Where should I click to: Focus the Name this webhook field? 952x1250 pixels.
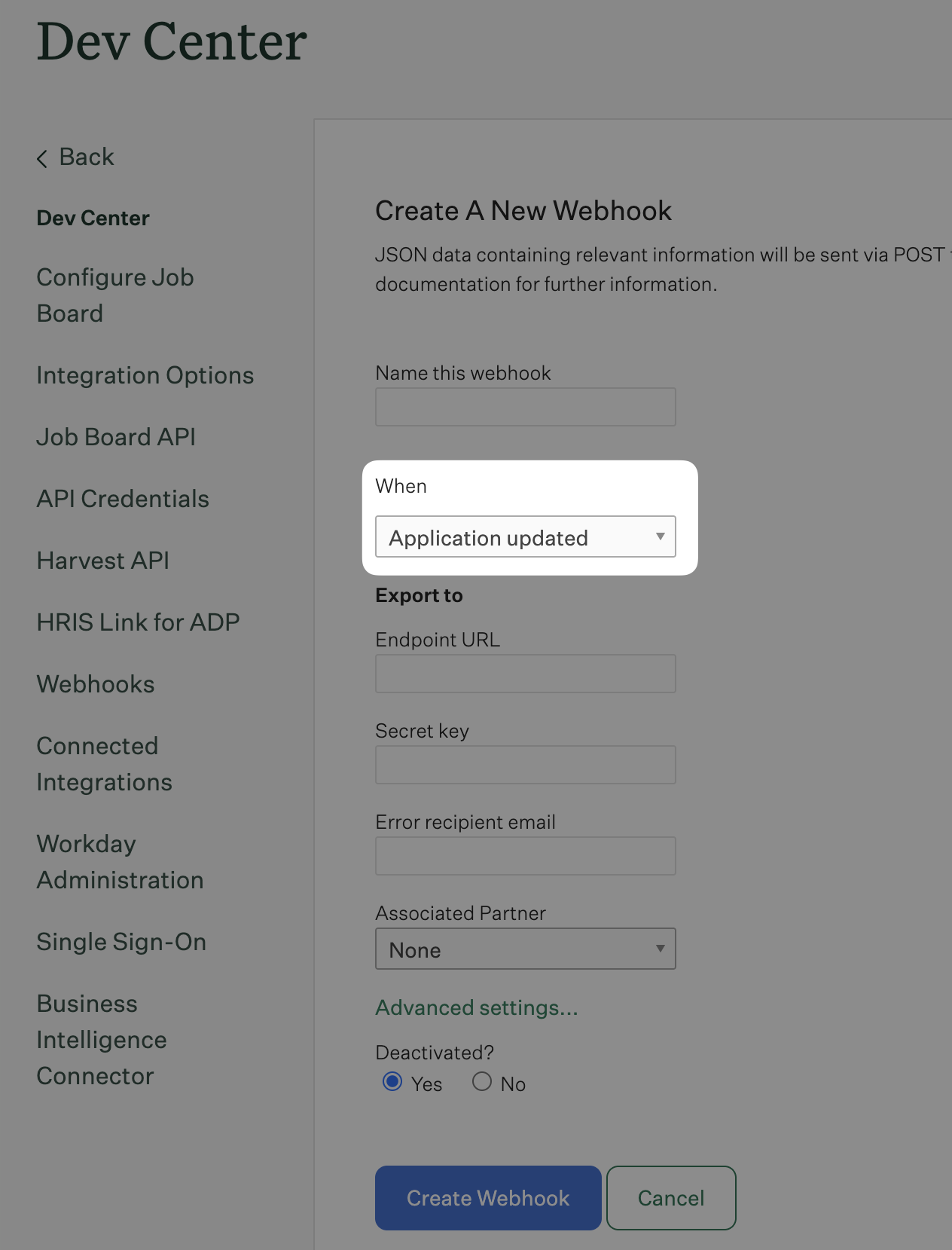coord(525,407)
